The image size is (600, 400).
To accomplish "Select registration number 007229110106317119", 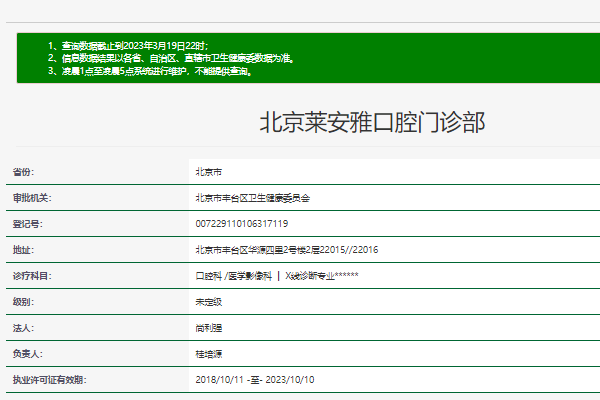I will tap(242, 224).
